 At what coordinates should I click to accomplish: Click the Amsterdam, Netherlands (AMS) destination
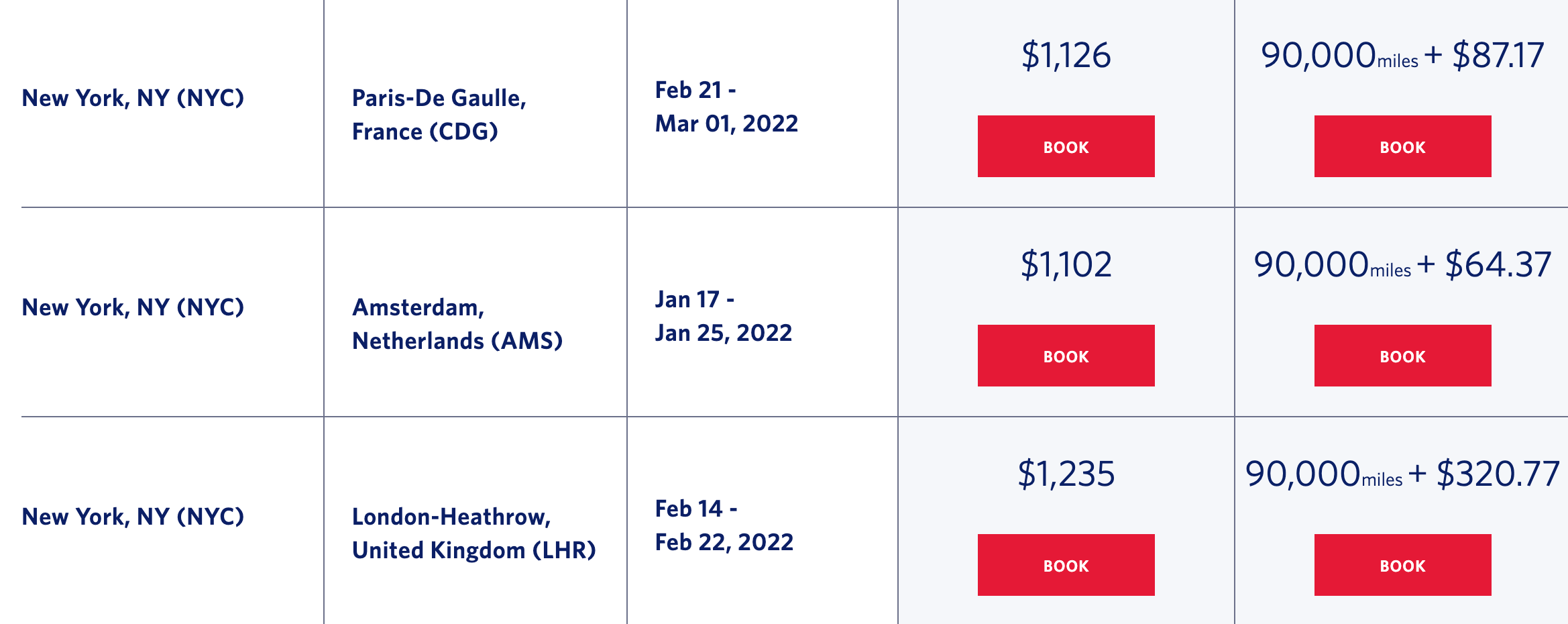tap(457, 324)
